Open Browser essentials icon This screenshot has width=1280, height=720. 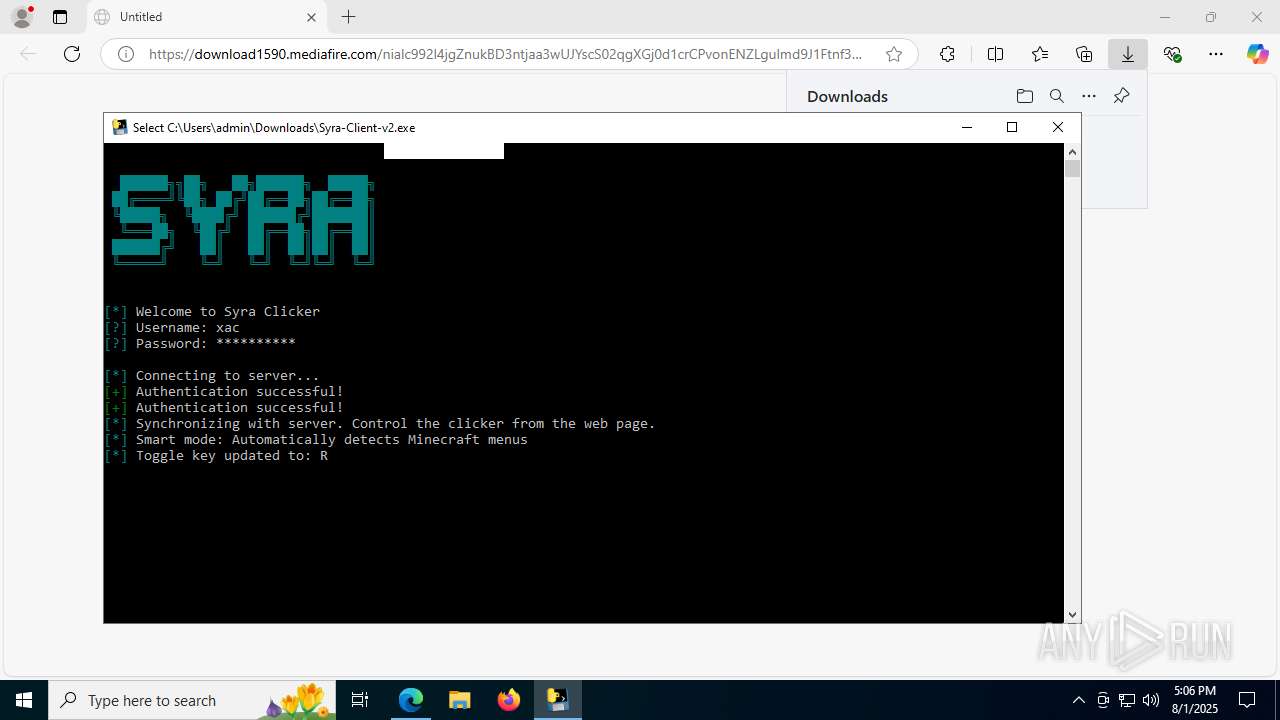pyautogui.click(x=1173, y=54)
